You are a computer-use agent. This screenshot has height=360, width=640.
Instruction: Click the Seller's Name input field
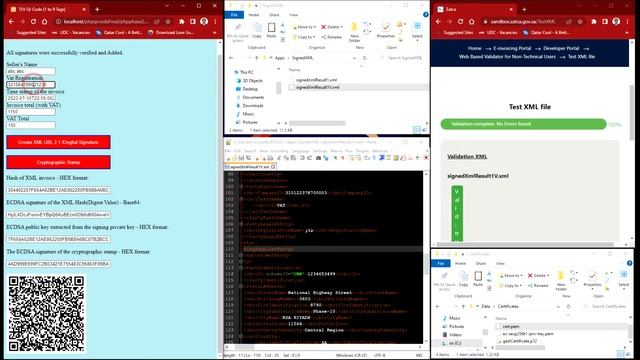point(31,71)
